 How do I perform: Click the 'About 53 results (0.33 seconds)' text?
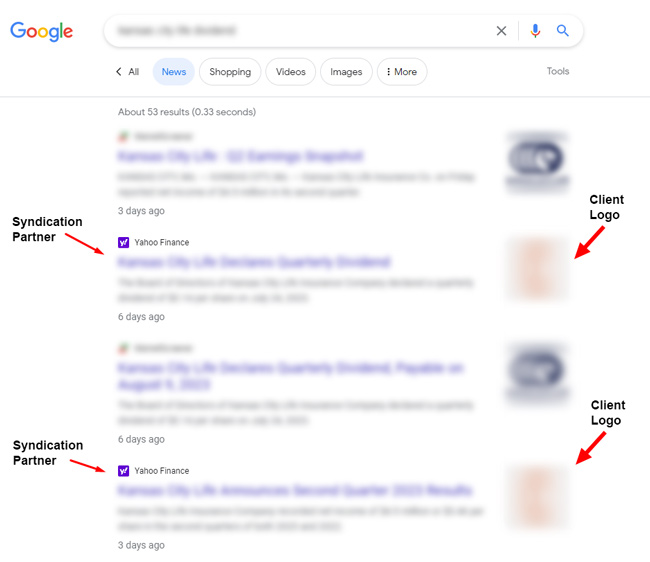[187, 112]
